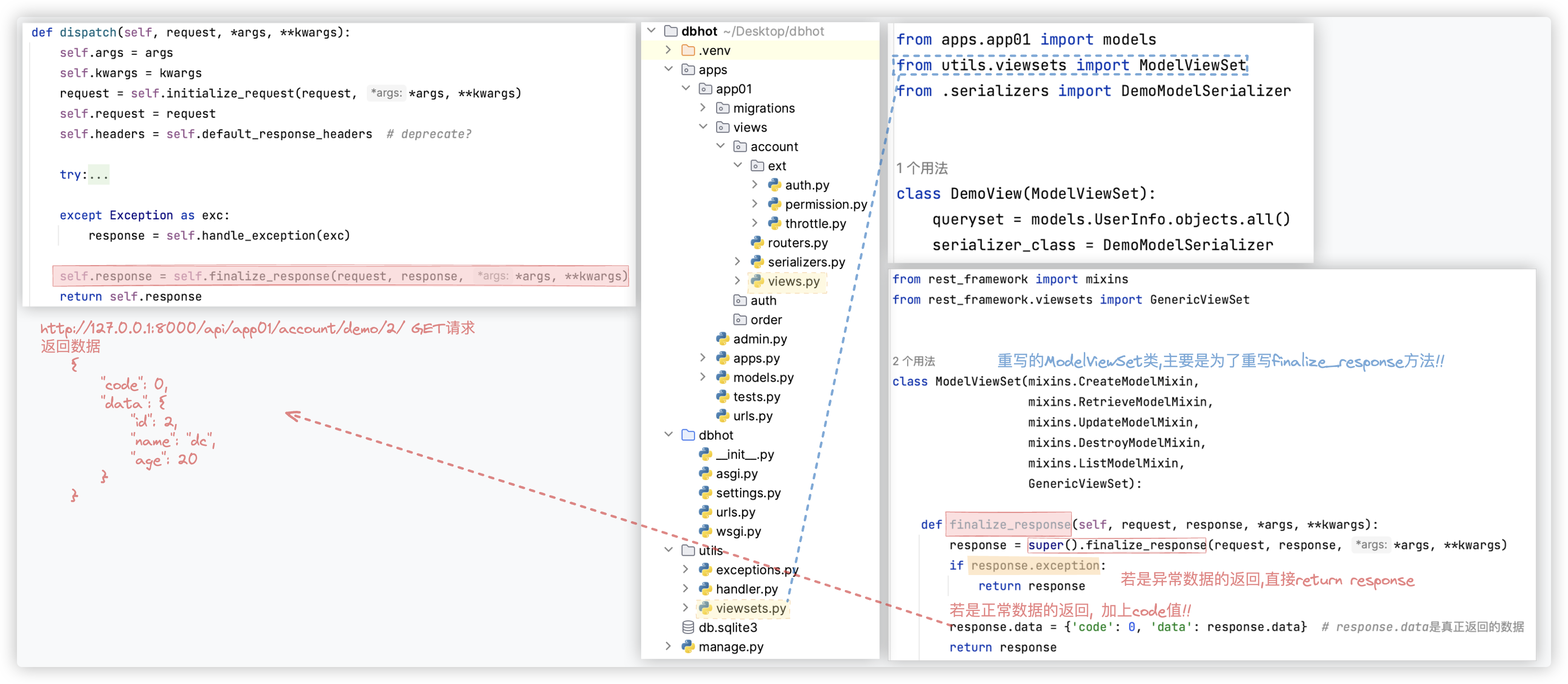
Task: Click the migrations package folder icon
Action: pos(723,108)
